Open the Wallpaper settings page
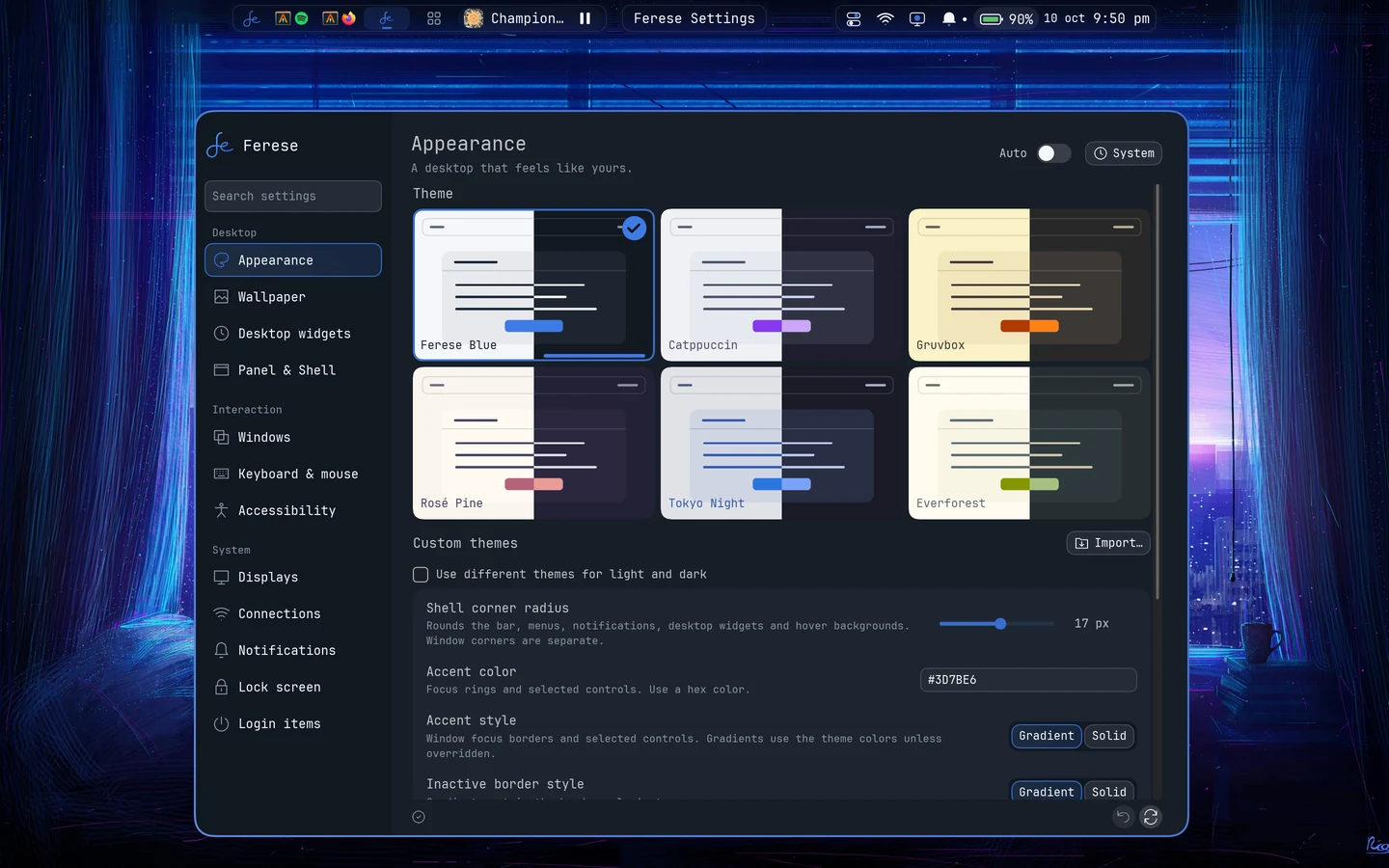Image resolution: width=1389 pixels, height=868 pixels. point(293,297)
